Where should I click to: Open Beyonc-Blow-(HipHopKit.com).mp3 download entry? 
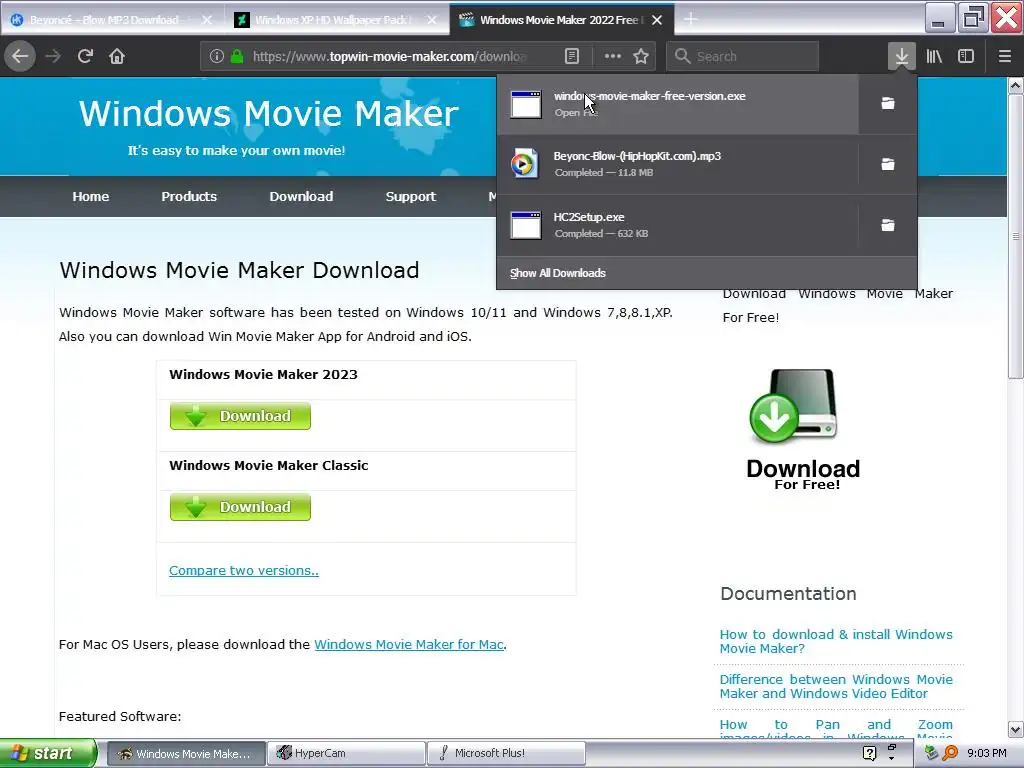pyautogui.click(x=677, y=164)
